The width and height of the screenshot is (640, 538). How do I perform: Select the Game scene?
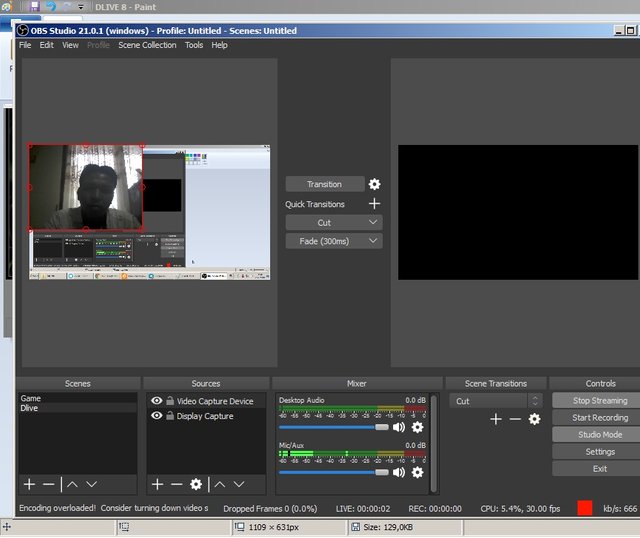[x=78, y=398]
